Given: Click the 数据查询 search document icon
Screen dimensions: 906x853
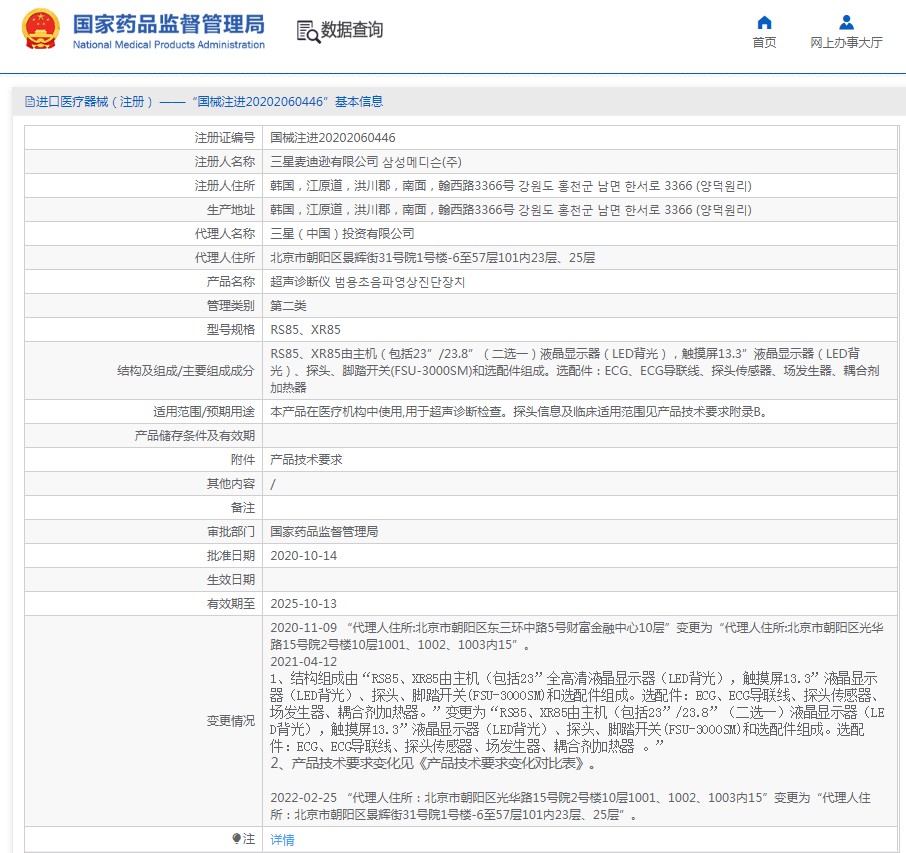Looking at the screenshot, I should point(308,31).
